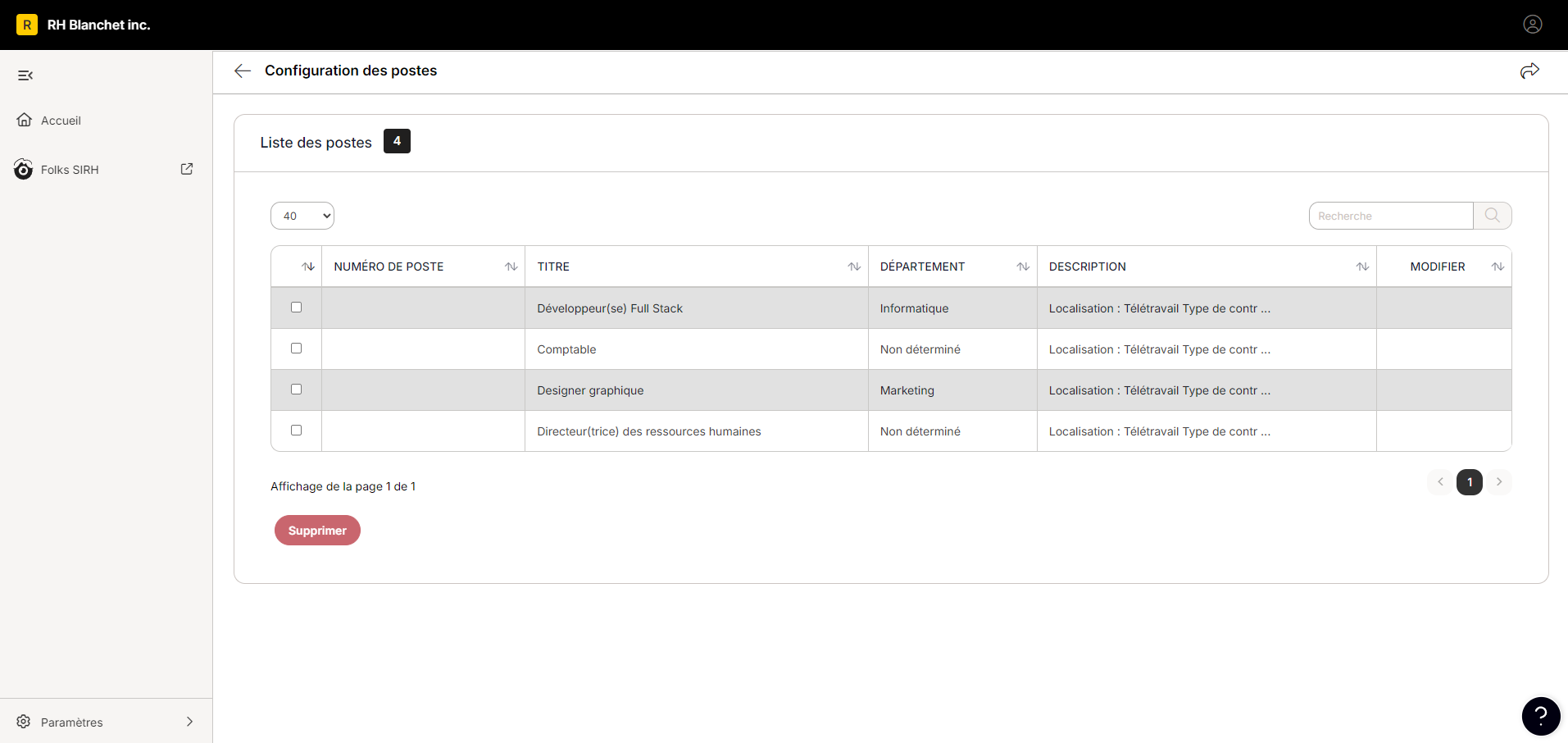Select the Comptable row checkbox

click(x=297, y=349)
